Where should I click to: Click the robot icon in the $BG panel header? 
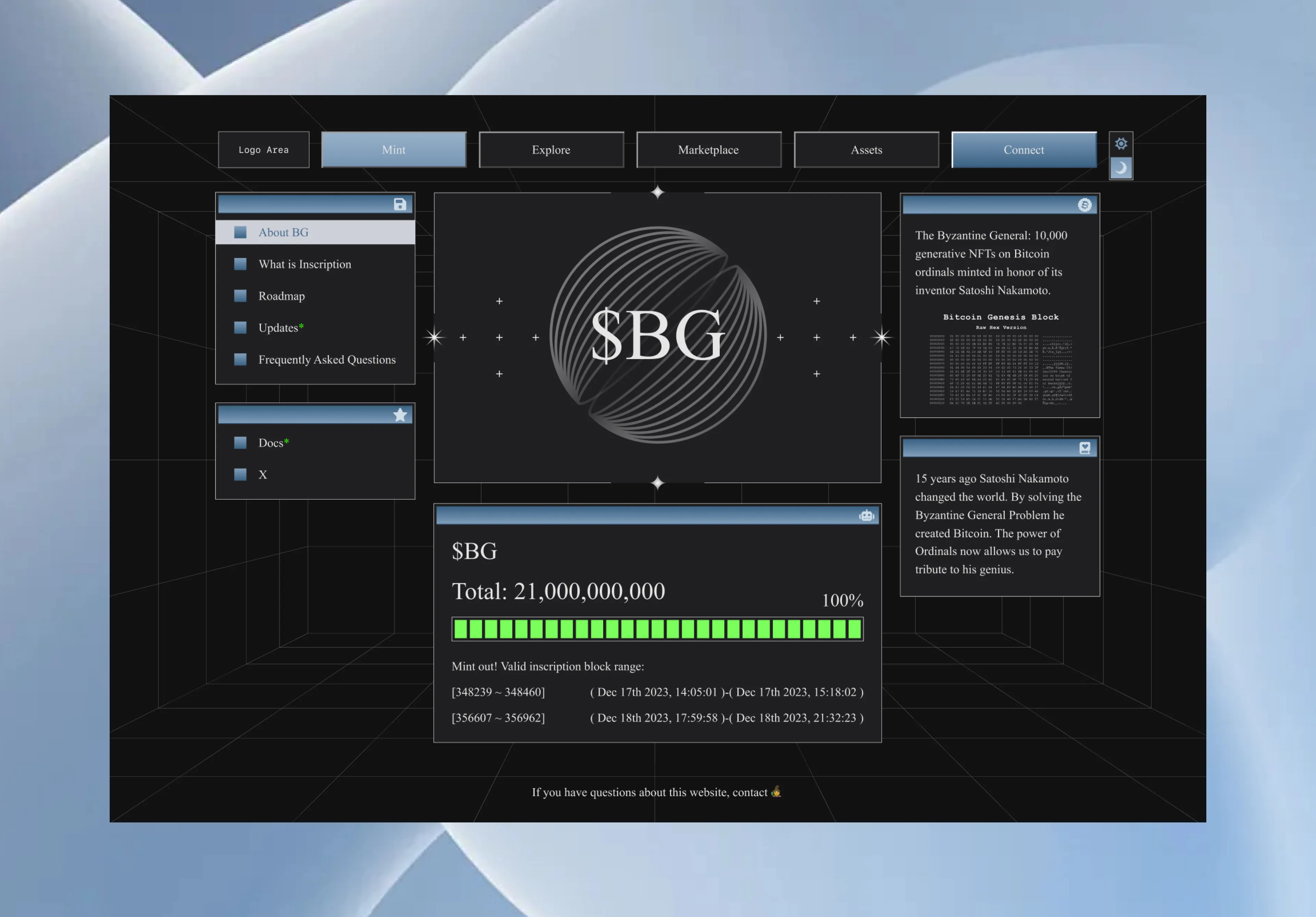pos(866,516)
